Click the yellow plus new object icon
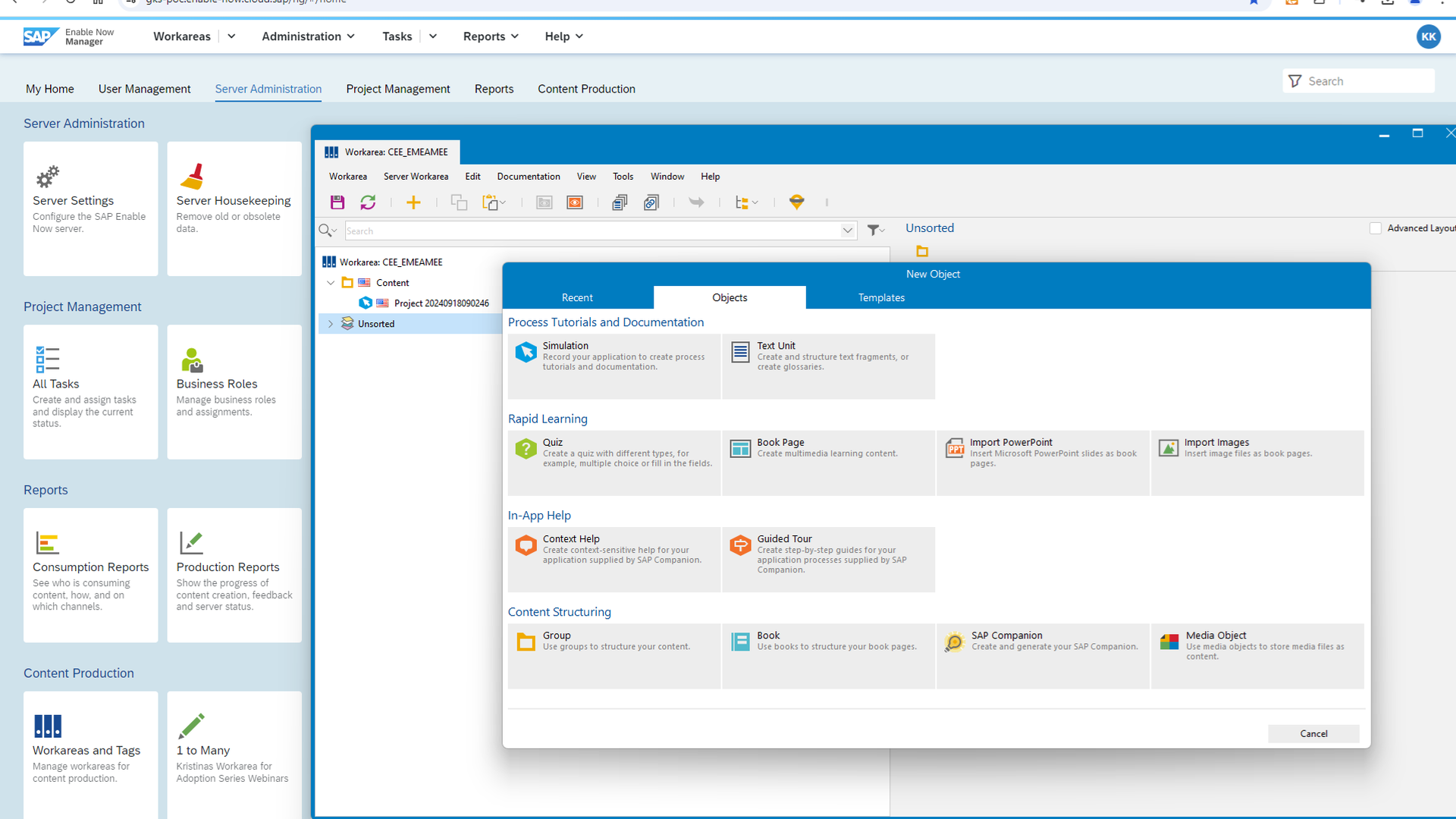The image size is (1456, 819). (x=413, y=202)
